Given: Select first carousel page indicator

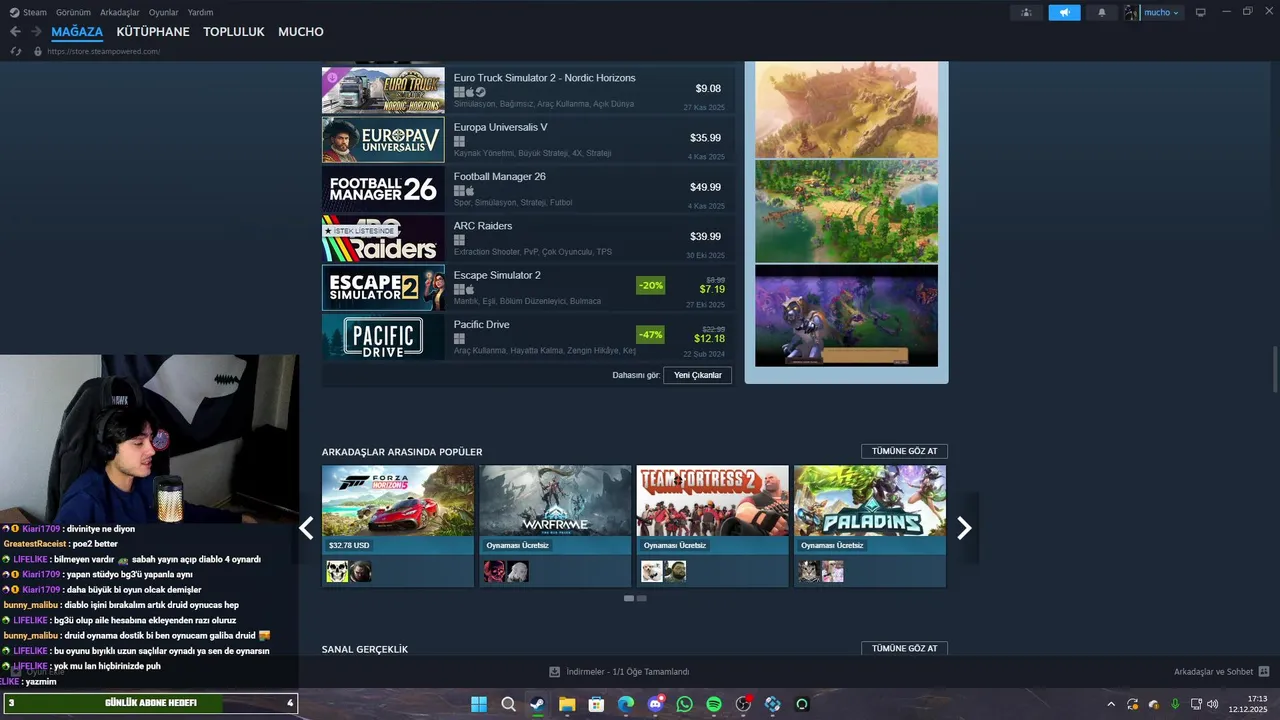Looking at the screenshot, I should click(629, 598).
